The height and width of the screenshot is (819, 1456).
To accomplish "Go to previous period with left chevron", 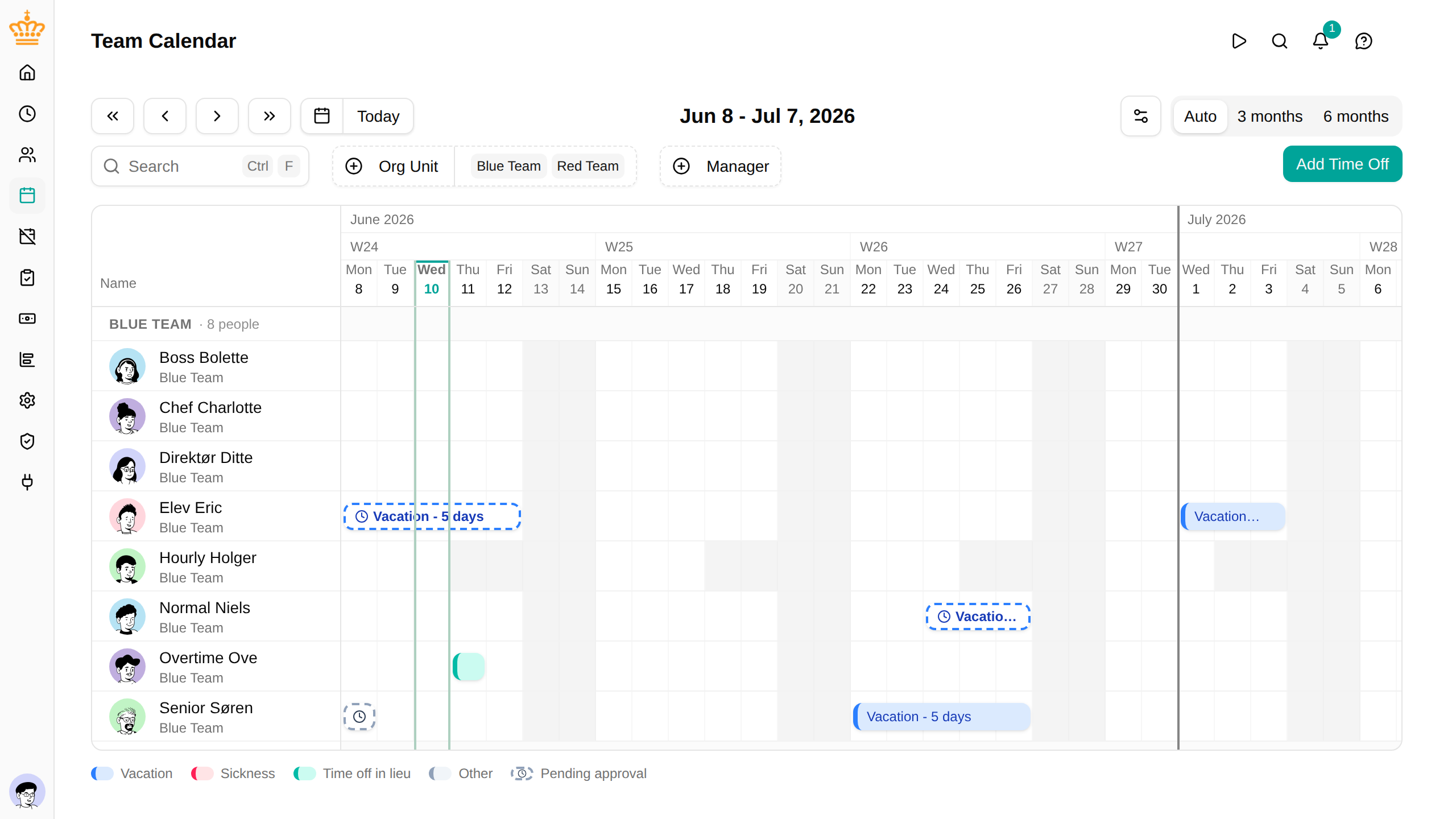I will (x=165, y=116).
